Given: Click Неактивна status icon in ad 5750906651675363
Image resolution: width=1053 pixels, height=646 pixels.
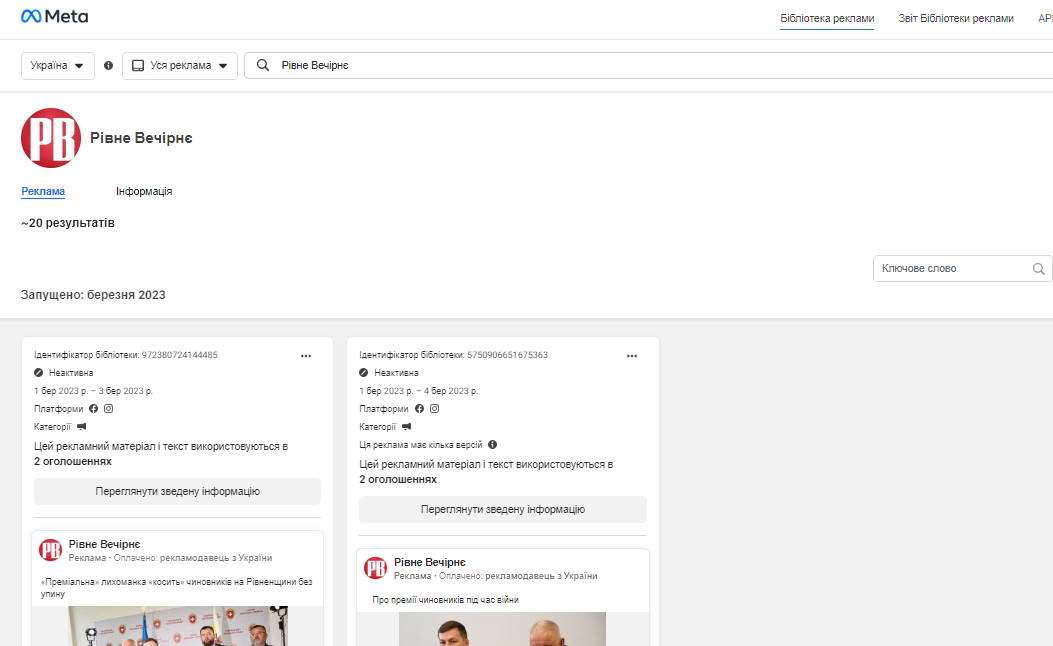Looking at the screenshot, I should (364, 373).
